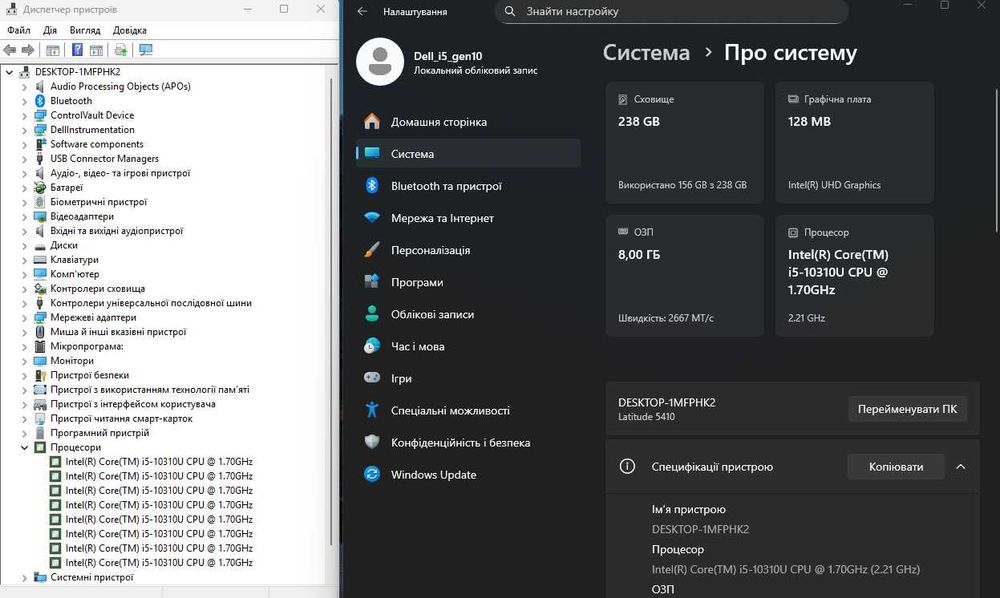Collapse the DESKTOP-1MFPHK2 root tree node
Screen dimensions: 1000x598
click(x=10, y=72)
